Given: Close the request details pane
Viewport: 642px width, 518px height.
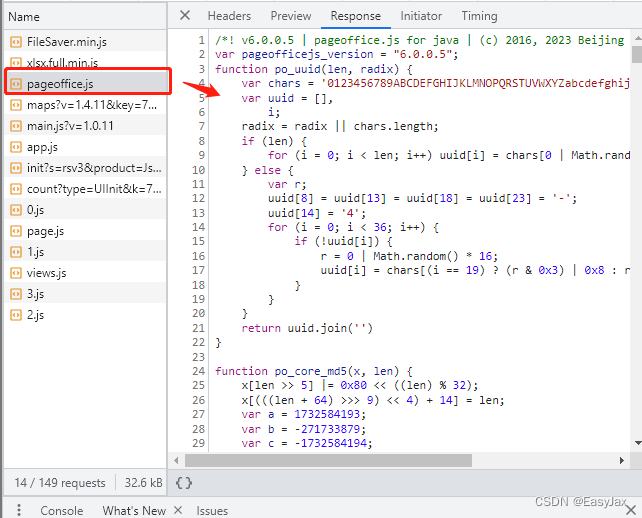Looking at the screenshot, I should click(x=185, y=16).
